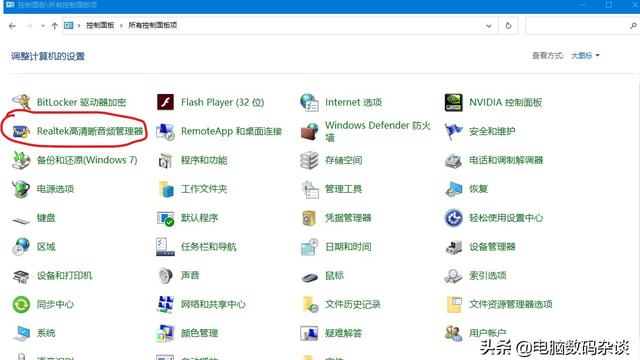
Task: Open 疑难解答 troubleshooting icon
Action: pos(309,333)
